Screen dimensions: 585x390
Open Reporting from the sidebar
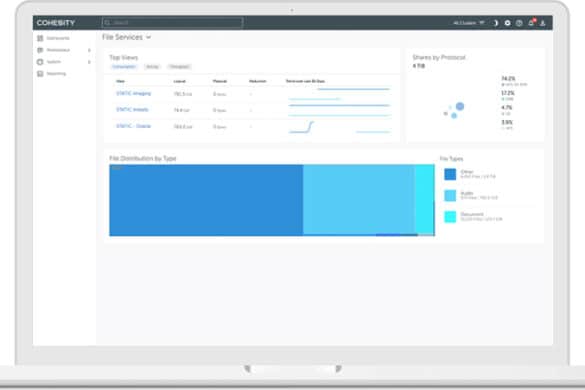point(56,74)
